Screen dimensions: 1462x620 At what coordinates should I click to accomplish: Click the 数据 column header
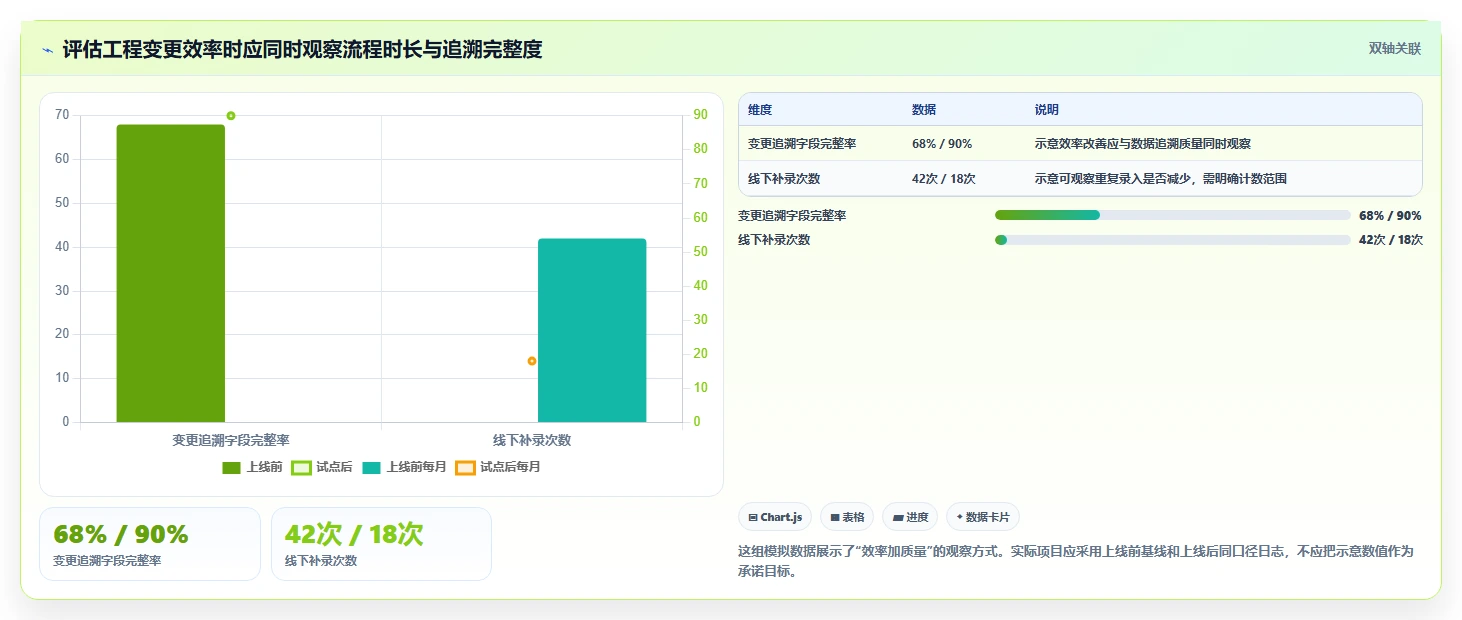pos(924,110)
